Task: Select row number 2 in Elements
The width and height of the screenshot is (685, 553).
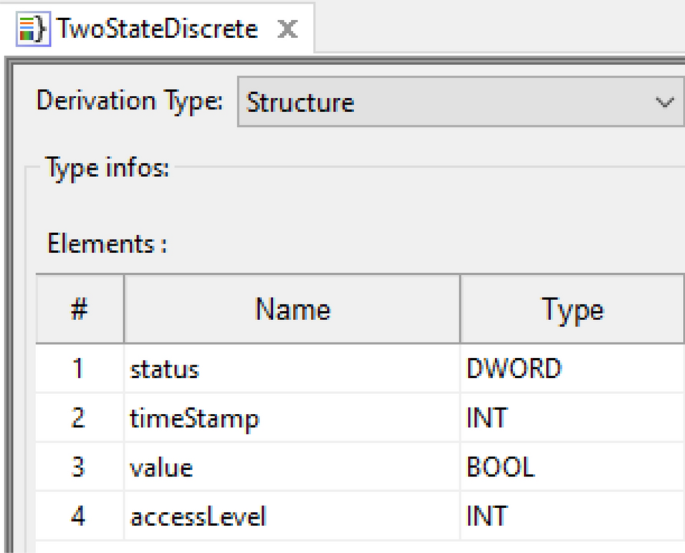Action: pyautogui.click(x=80, y=419)
